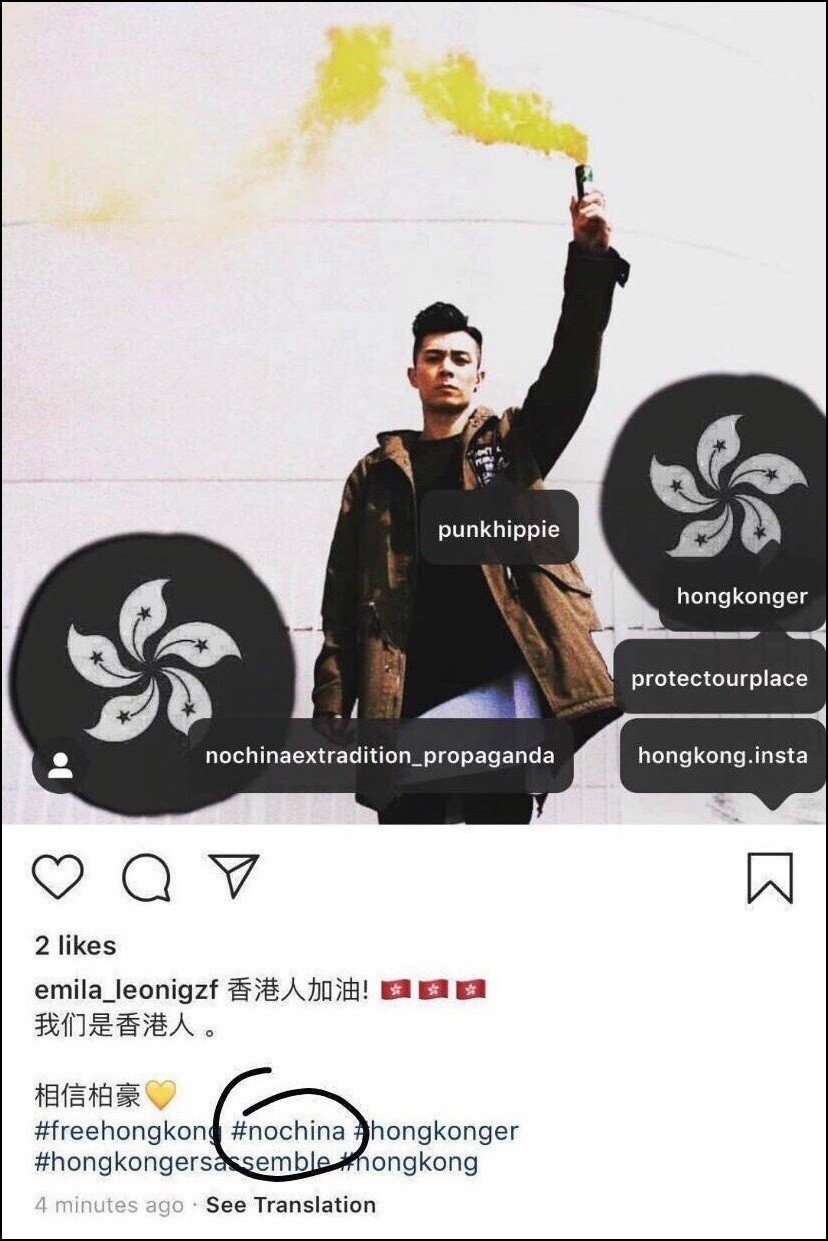The image size is (828, 1241).
Task: Click See Translation
Action: point(291,1205)
